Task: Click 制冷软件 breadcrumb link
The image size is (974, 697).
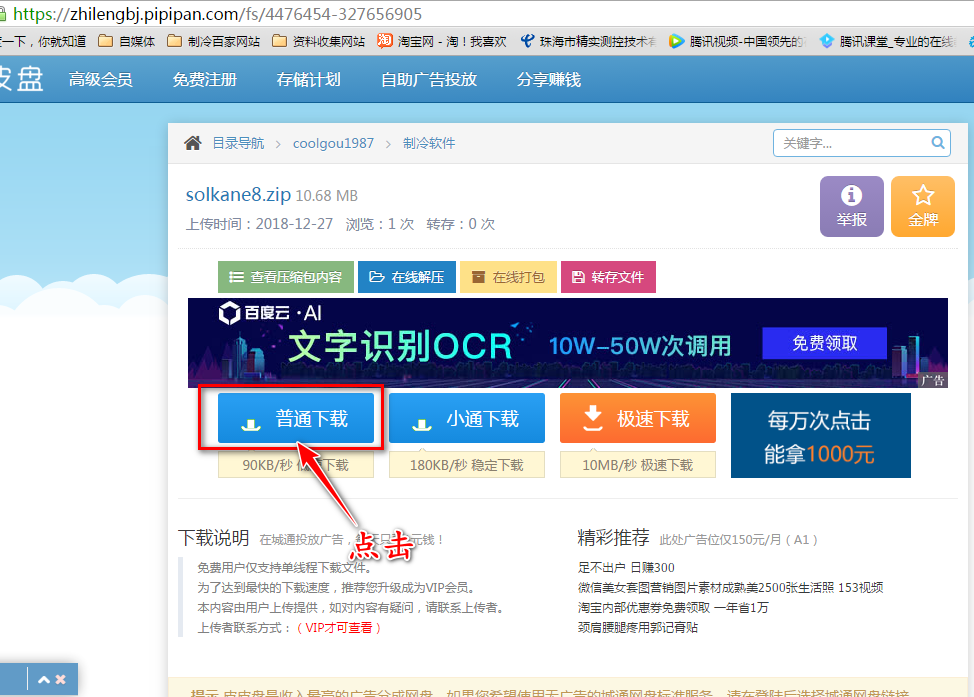Action: point(429,144)
